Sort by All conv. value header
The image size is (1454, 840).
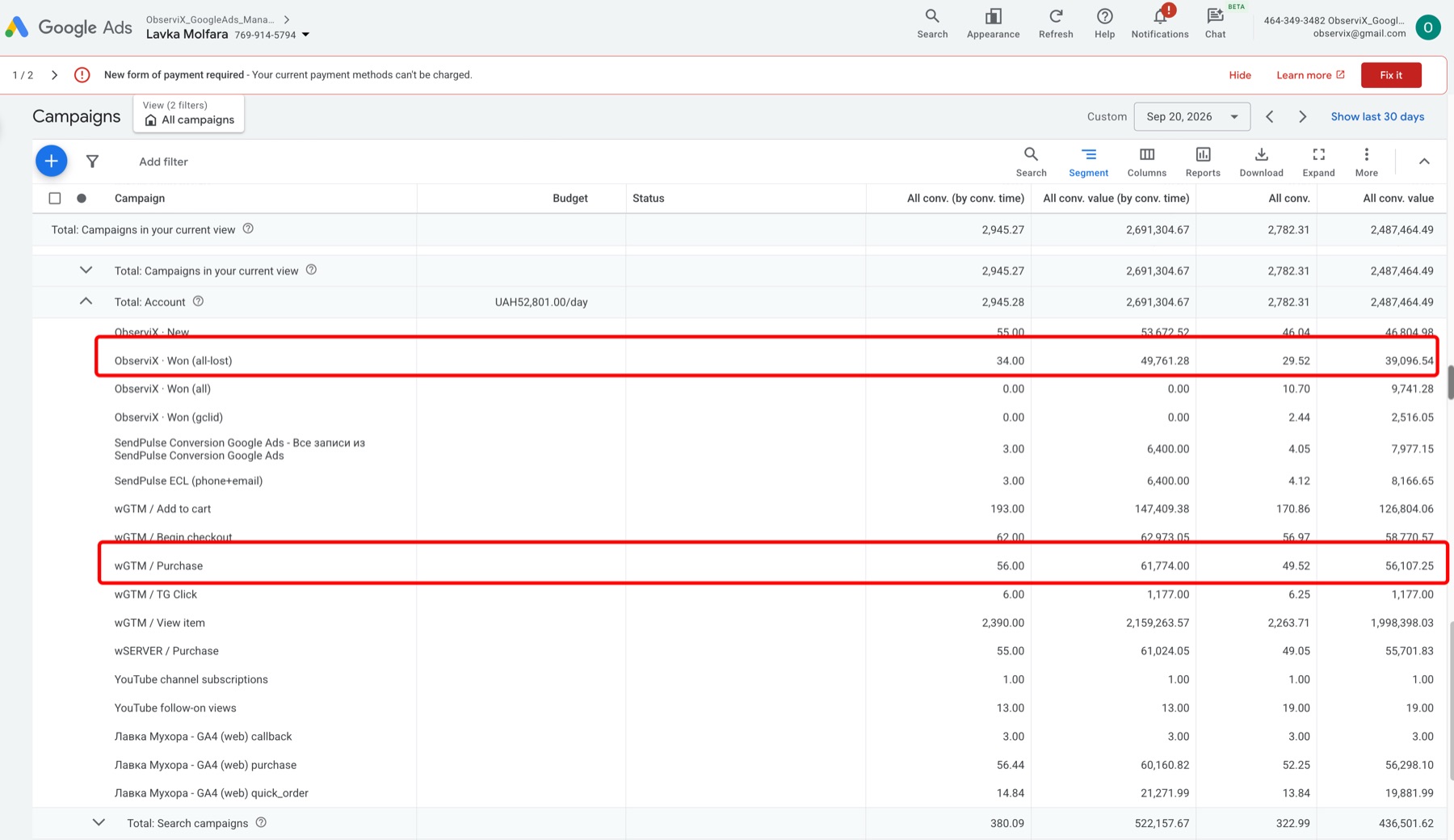[x=1397, y=198]
